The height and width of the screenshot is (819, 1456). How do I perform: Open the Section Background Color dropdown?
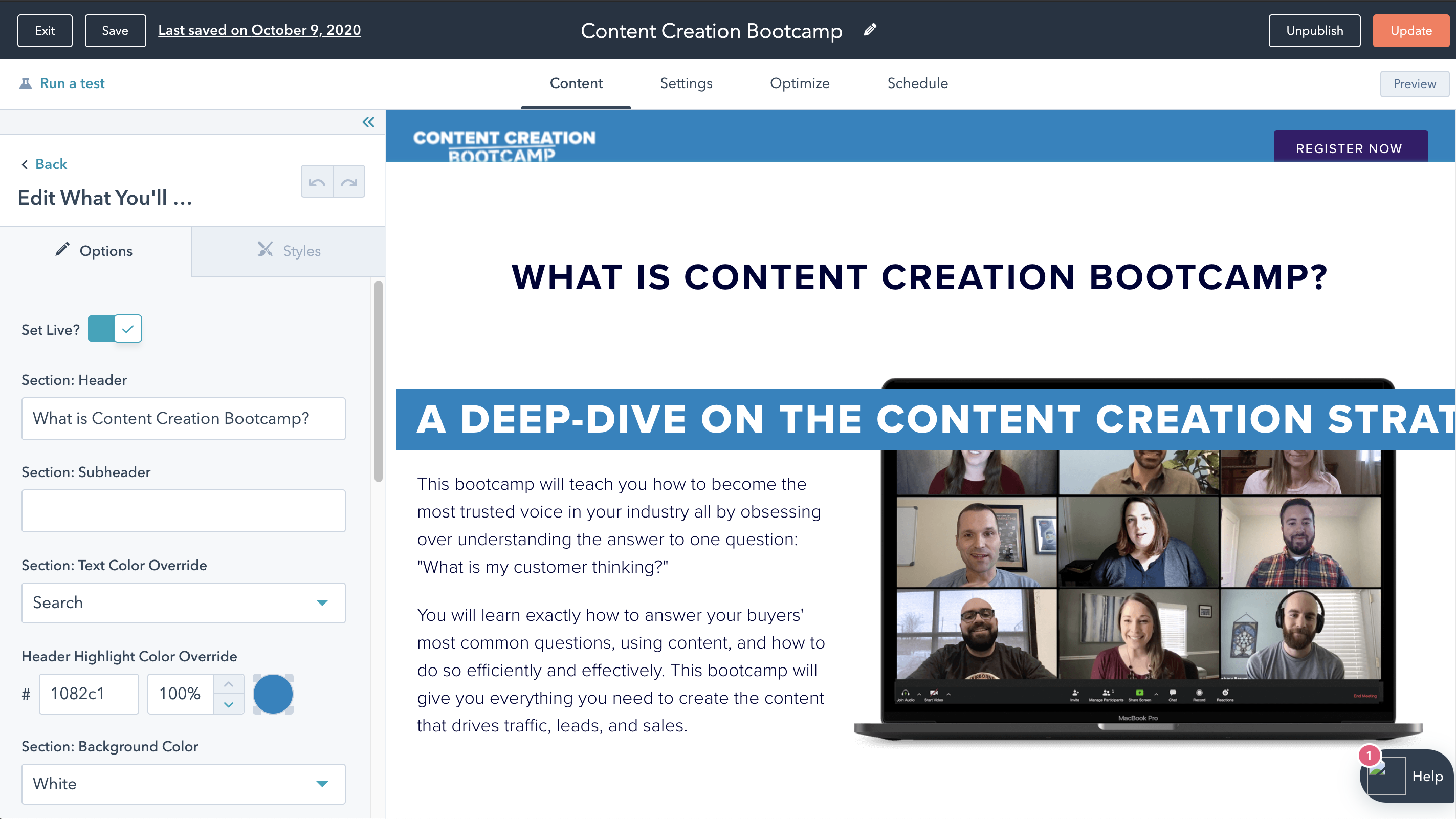183,784
